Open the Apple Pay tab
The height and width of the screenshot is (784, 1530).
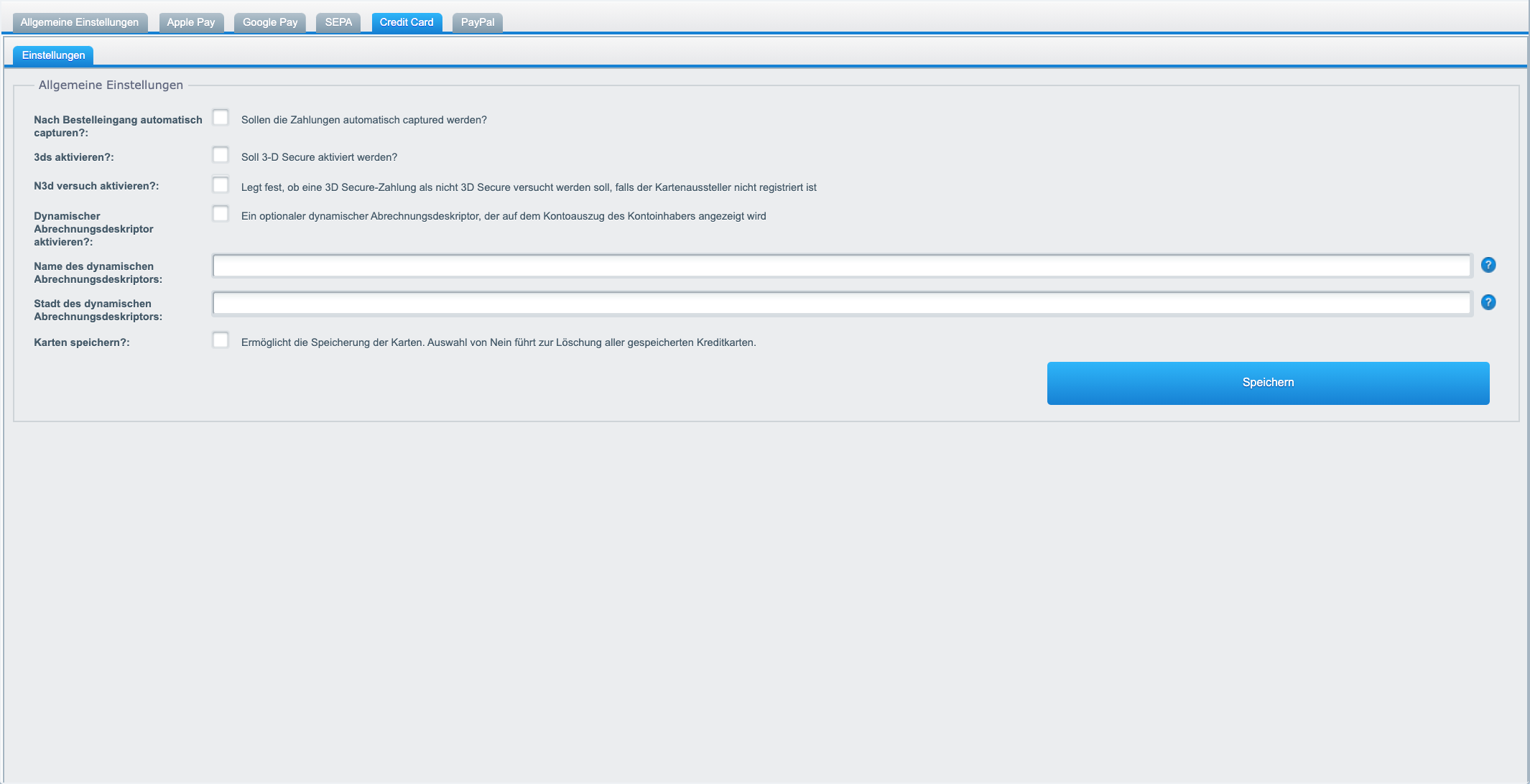[x=191, y=22]
